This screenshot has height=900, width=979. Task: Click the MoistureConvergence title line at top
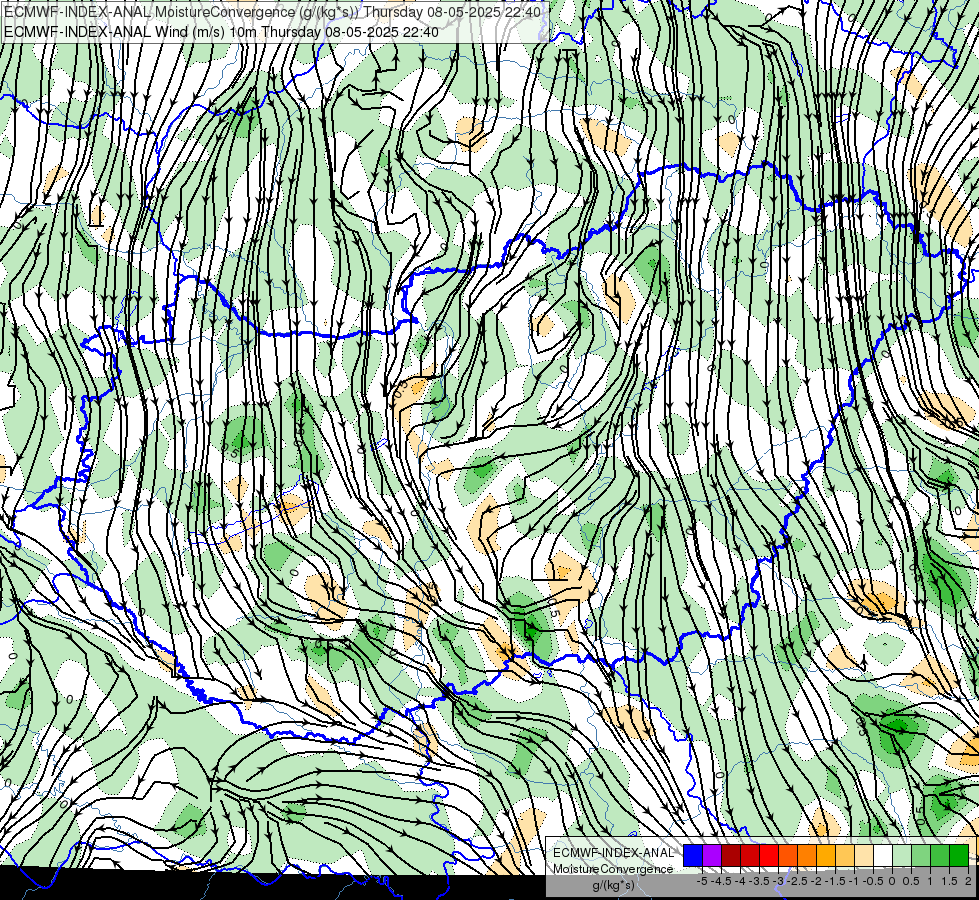click(272, 12)
